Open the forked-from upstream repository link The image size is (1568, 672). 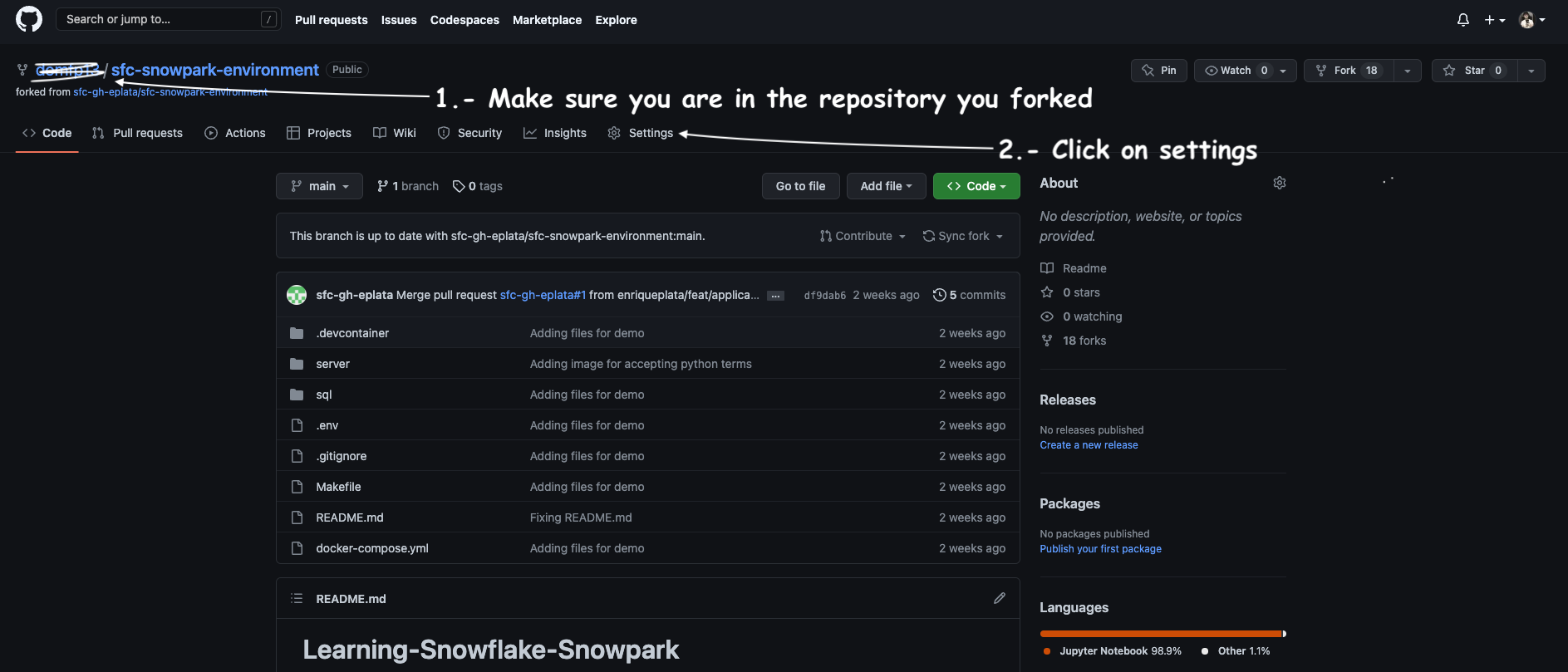[x=170, y=92]
